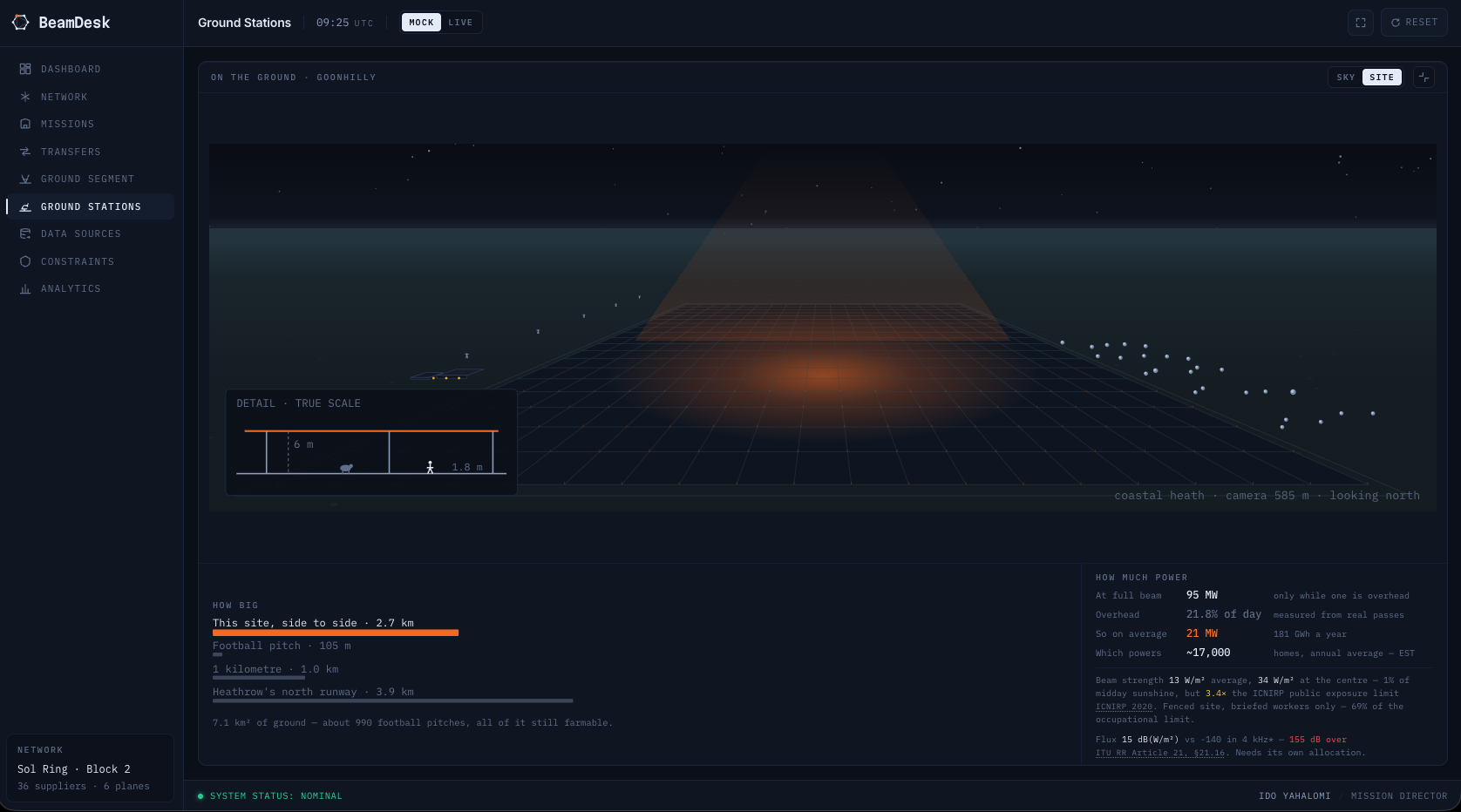The height and width of the screenshot is (812, 1461).
Task: Click the Ido Yahalomi user name
Action: pyautogui.click(x=1295, y=796)
